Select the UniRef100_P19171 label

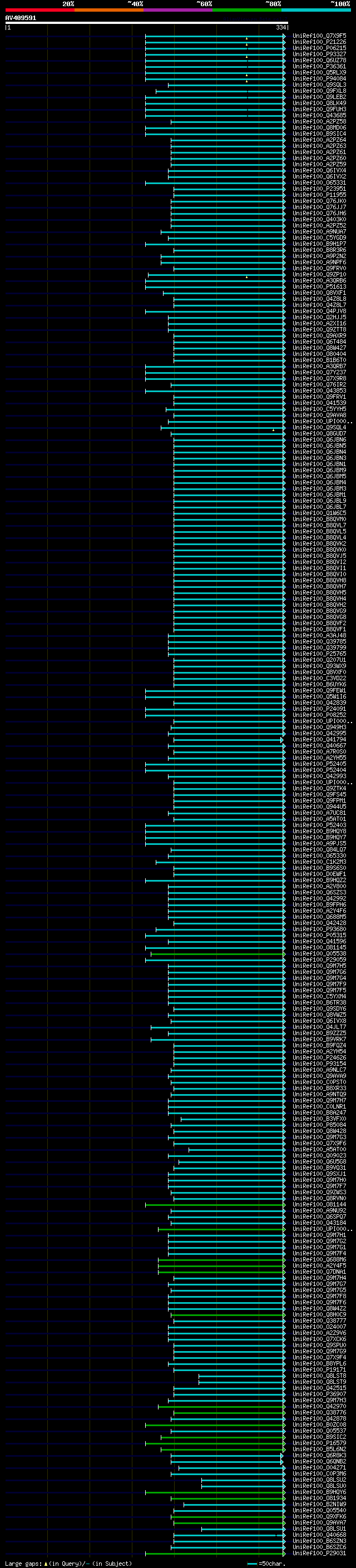tap(319, 1370)
